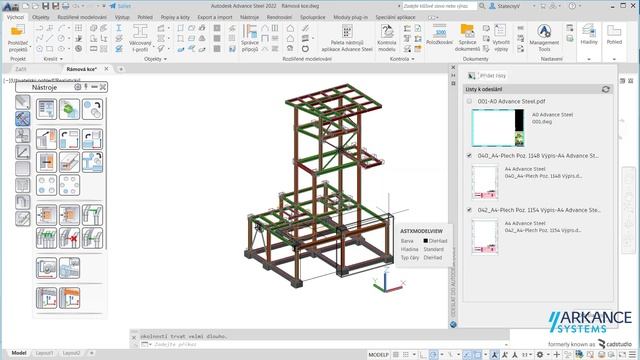The width and height of the screenshot is (640, 360).
Task: Select the 040_A4-Plech Poz. 1148 sheet thumbnail
Action: pyautogui.click(x=485, y=182)
